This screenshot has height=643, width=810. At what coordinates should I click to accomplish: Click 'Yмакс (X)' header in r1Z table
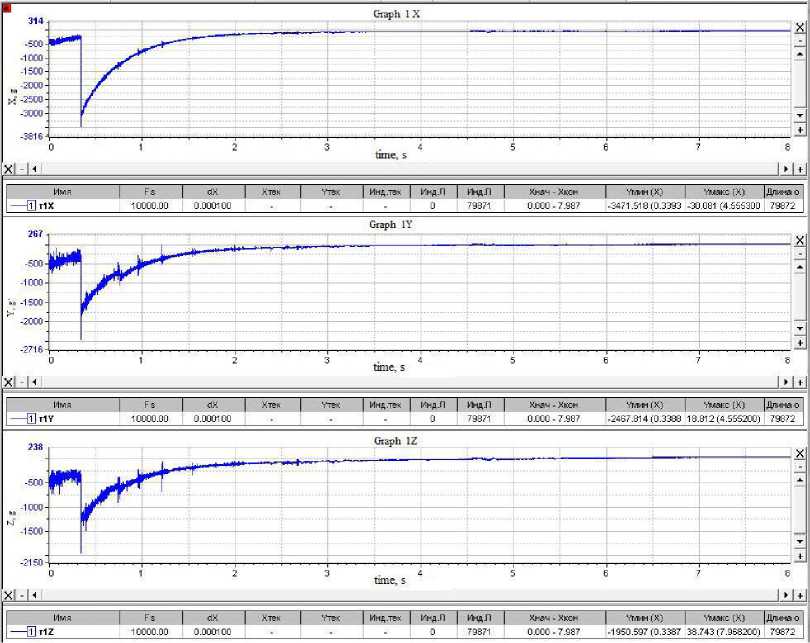point(724,618)
